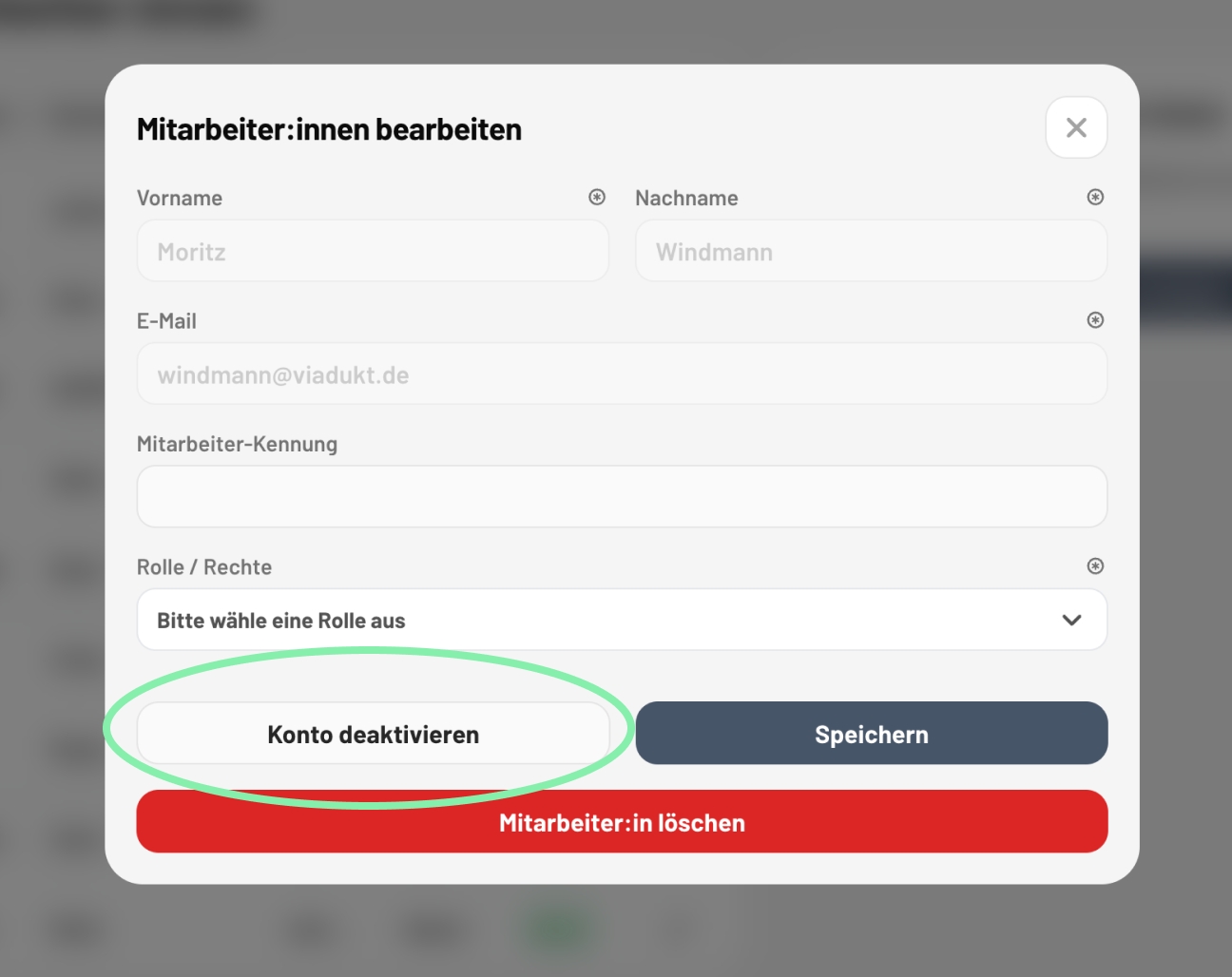This screenshot has width=1232, height=977.
Task: Click the required asterisk icon beside Rolle / Rechte
Action: pyautogui.click(x=1095, y=566)
